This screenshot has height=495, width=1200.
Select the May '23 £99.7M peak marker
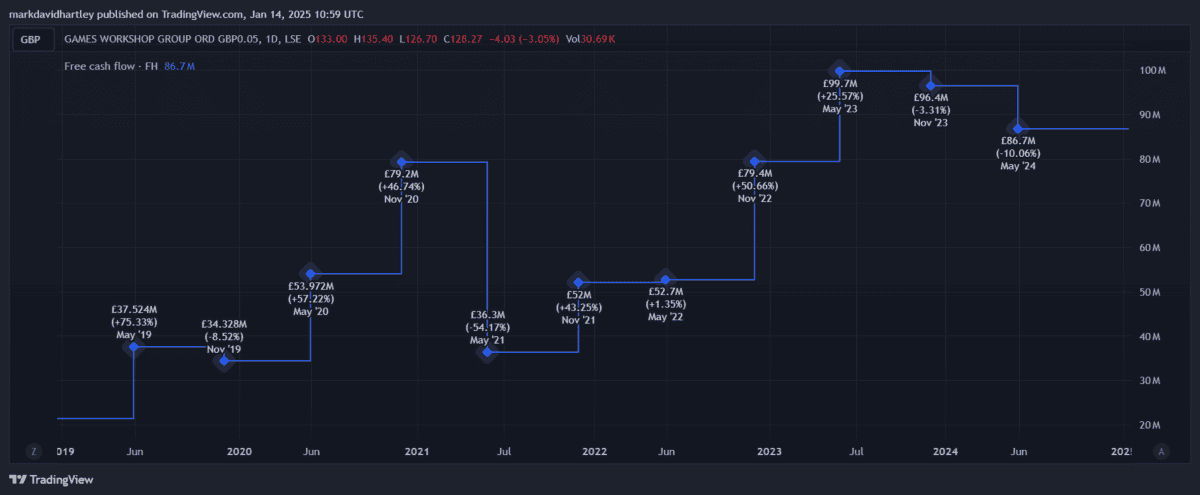840,71
